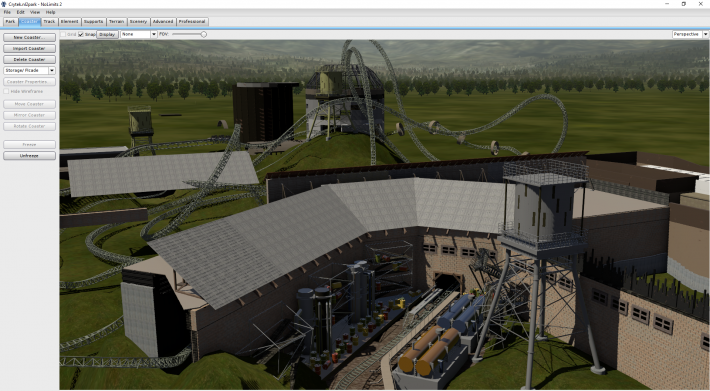
Task: Open the Perspective view dropdown
Action: point(691,34)
